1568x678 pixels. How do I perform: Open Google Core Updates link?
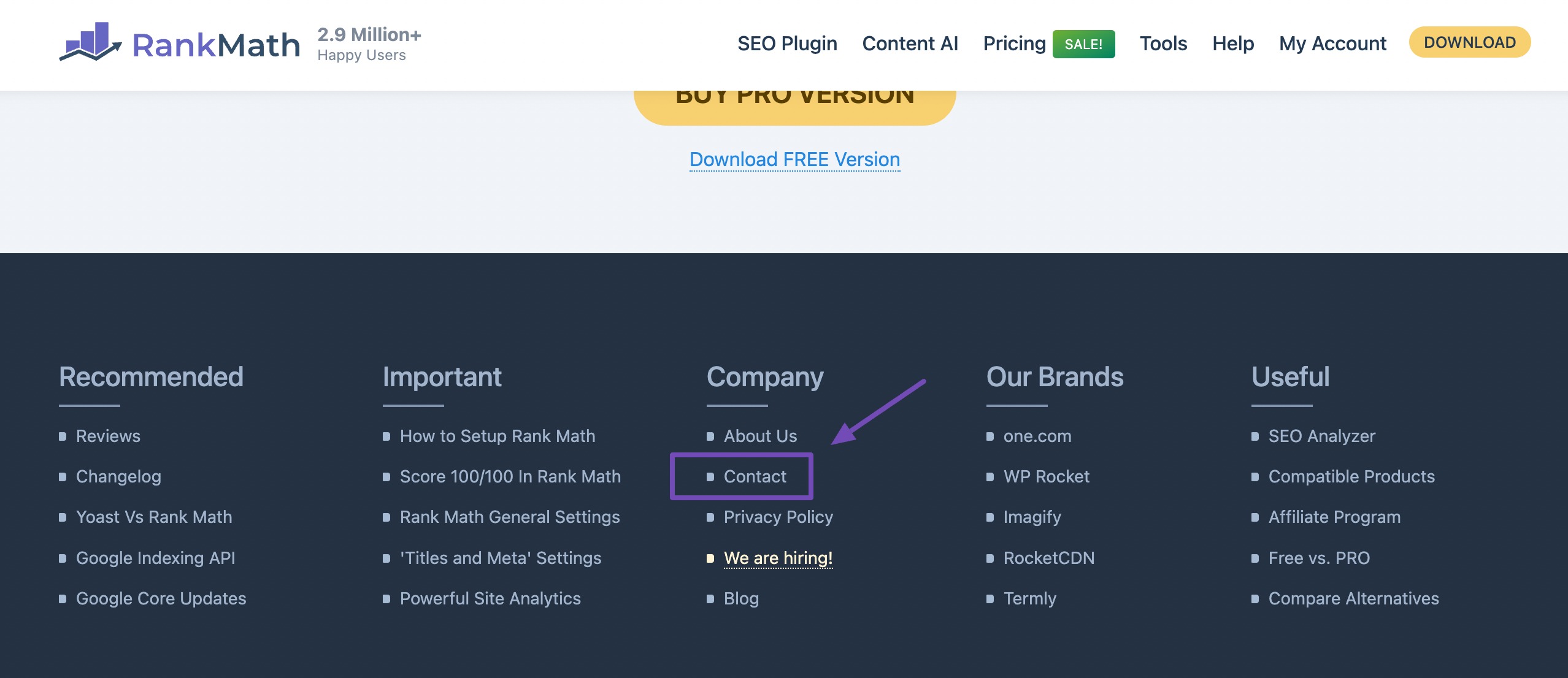tap(161, 599)
